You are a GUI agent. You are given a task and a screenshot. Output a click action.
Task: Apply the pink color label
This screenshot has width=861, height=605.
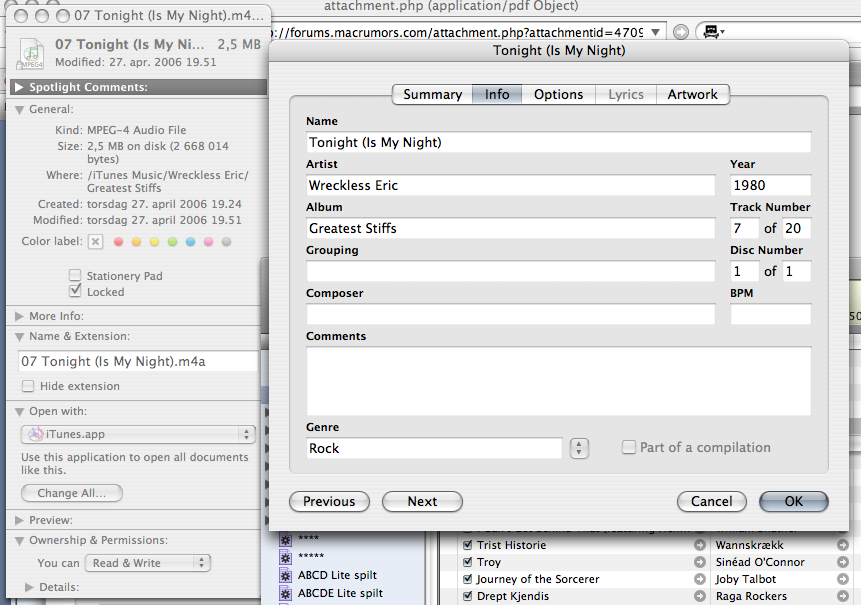pyautogui.click(x=209, y=242)
